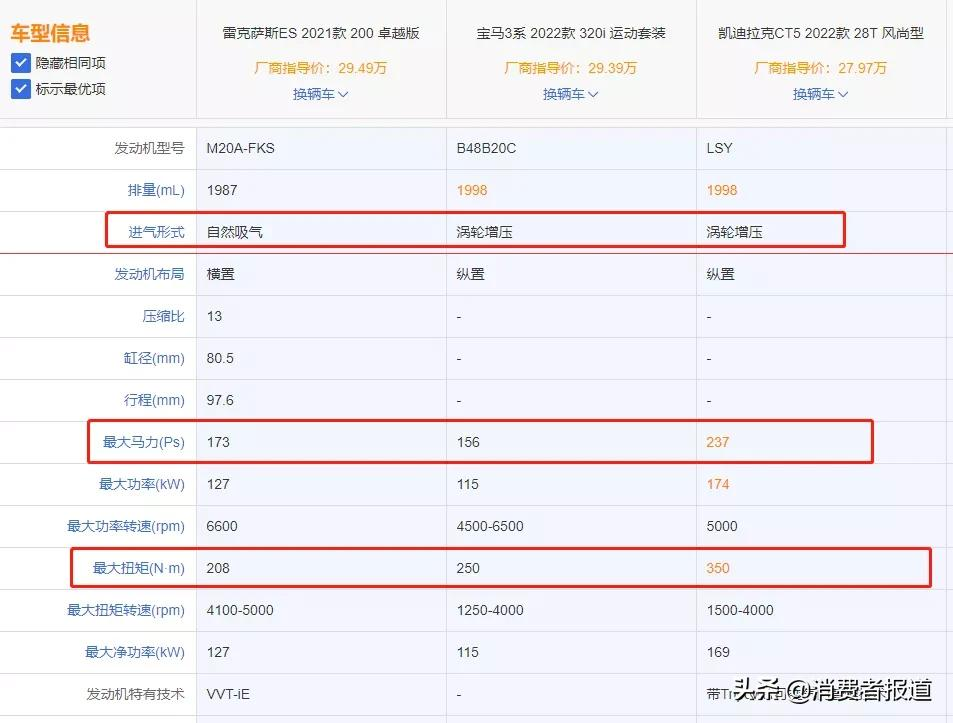Viewport: 953px width, 723px height.
Task: Click the 最大净功率(kW) row label
Action: click(x=134, y=652)
